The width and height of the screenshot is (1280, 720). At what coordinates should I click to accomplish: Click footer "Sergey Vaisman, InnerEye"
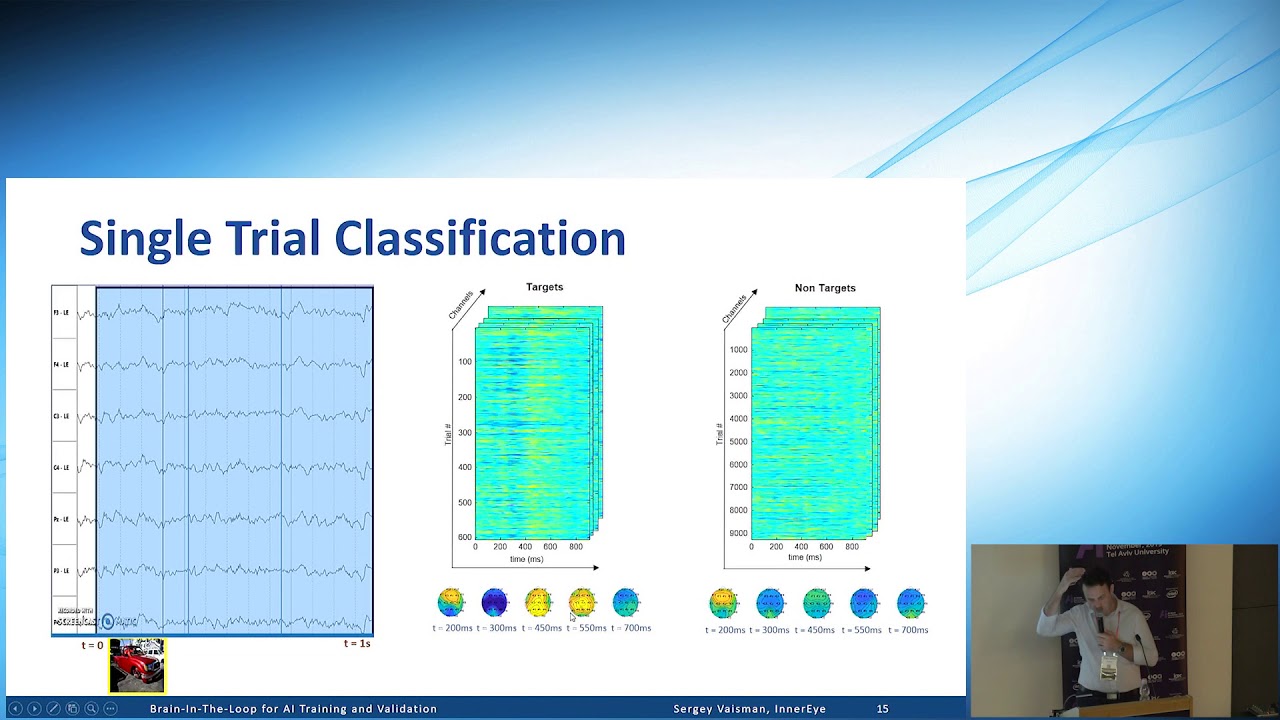coord(749,708)
